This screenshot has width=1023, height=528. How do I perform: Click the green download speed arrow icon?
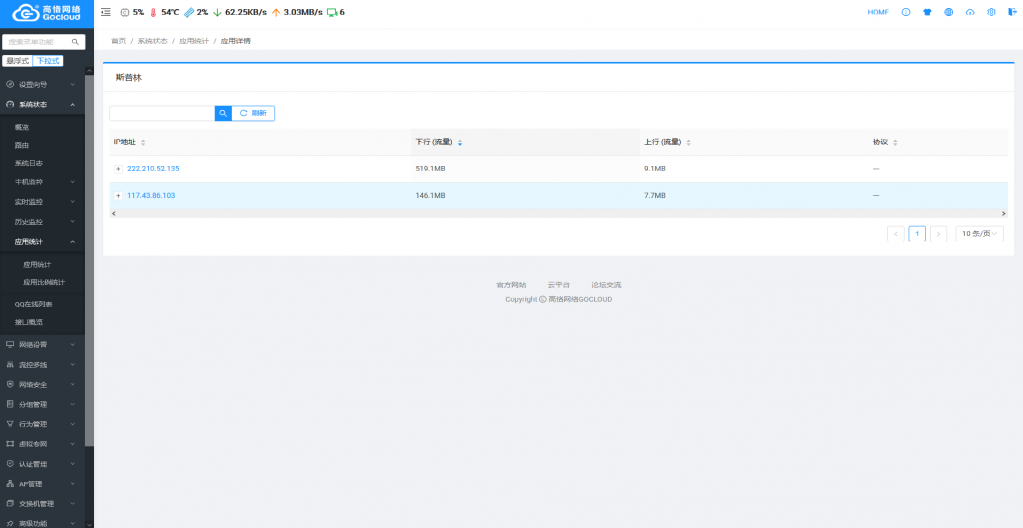[x=217, y=12]
